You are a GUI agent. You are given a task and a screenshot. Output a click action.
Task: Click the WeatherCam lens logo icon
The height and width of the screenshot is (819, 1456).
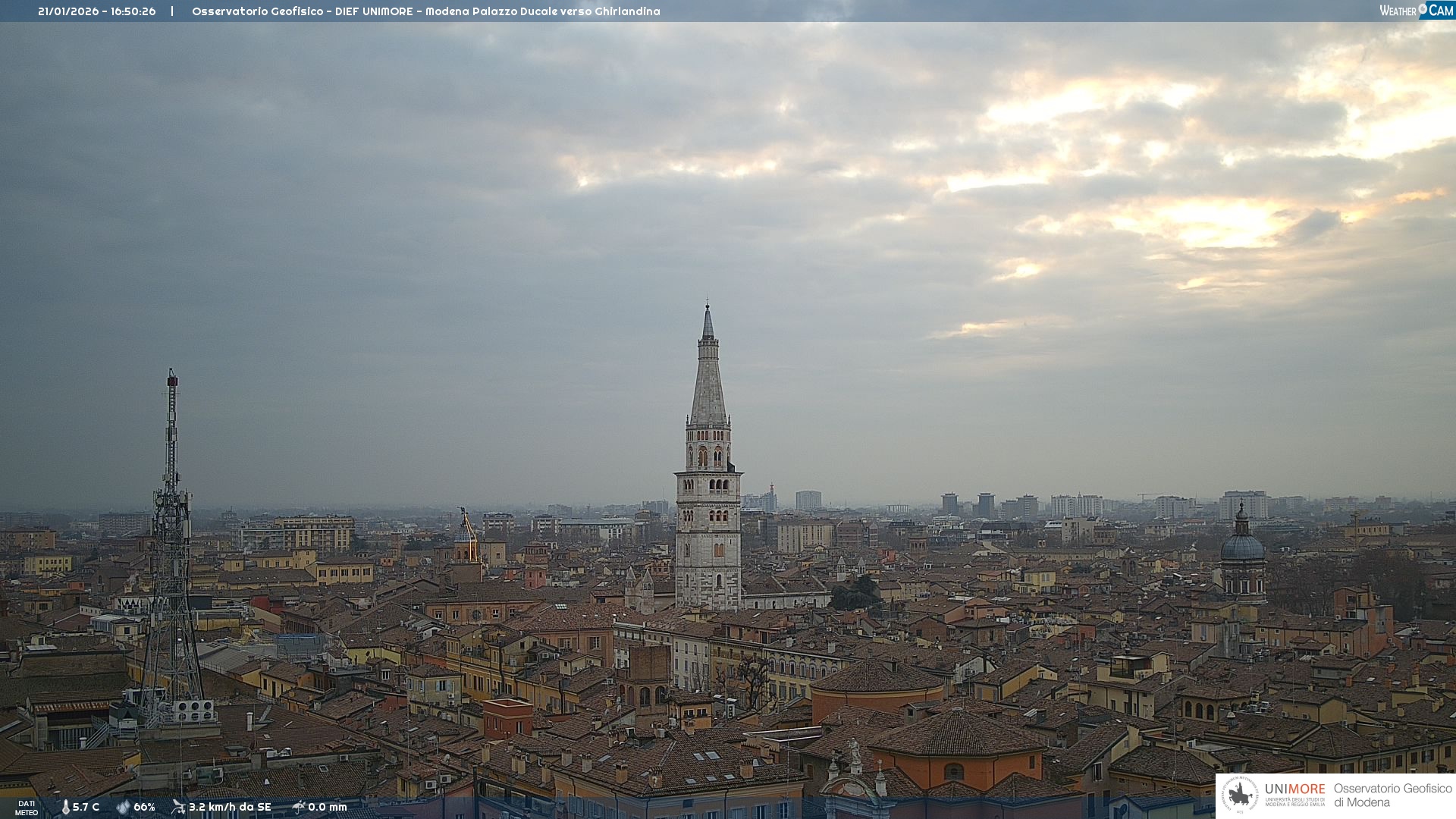1423,9
